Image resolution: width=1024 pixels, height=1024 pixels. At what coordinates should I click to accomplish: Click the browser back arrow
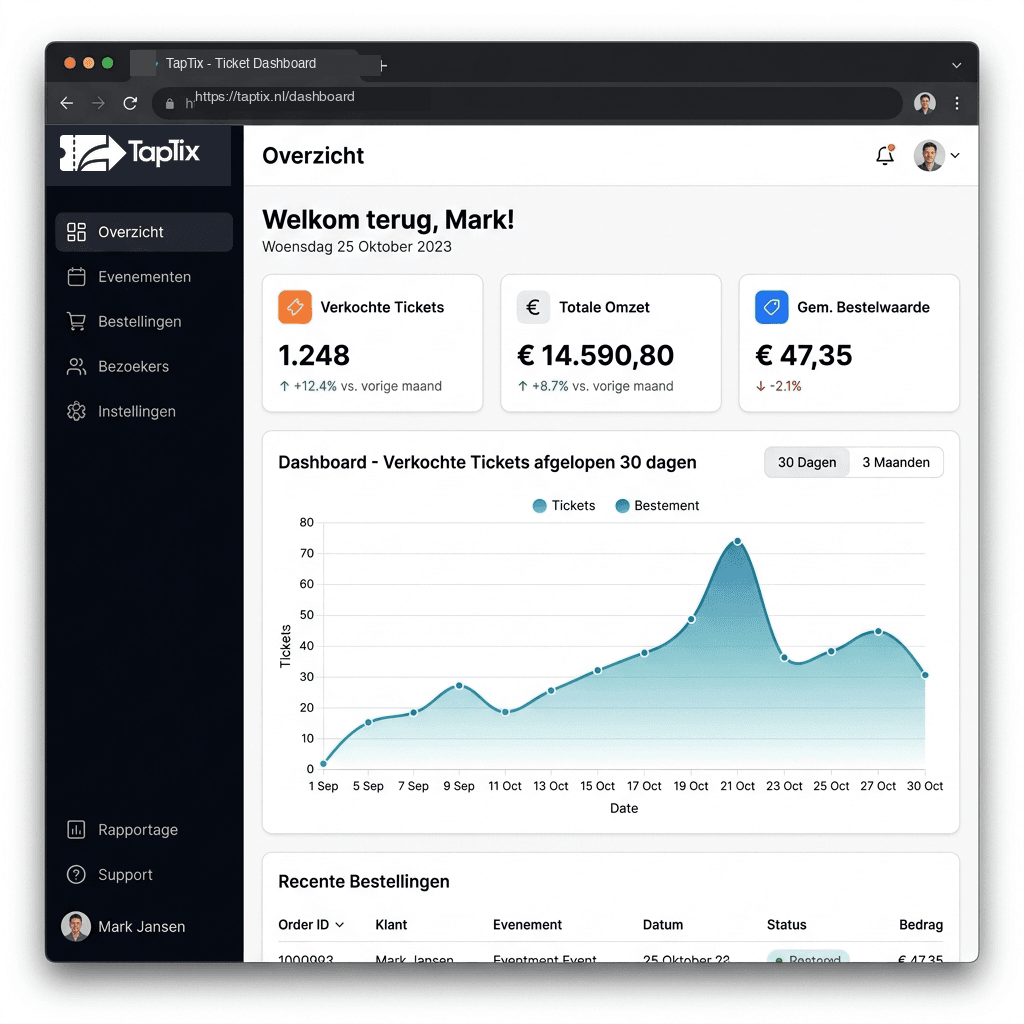coord(67,103)
